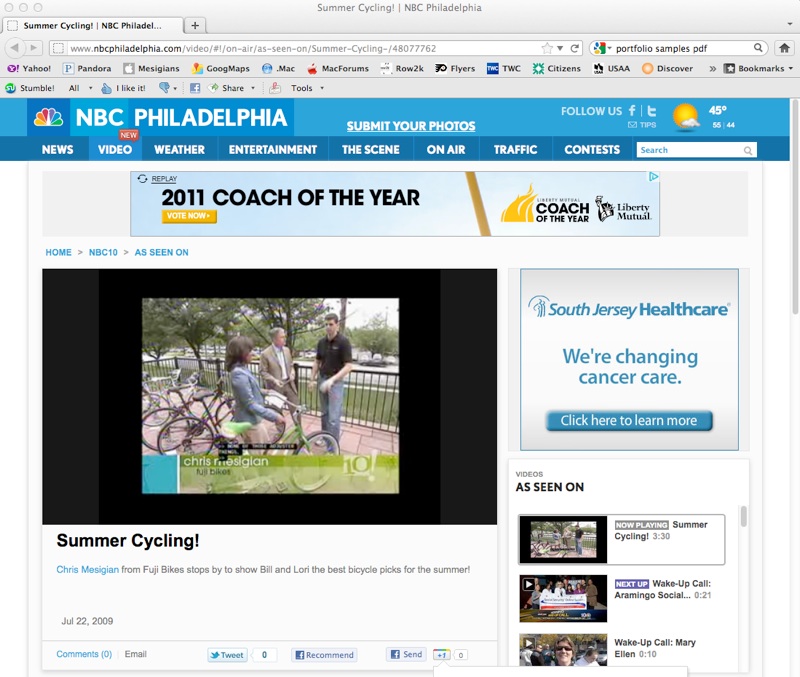Viewport: 800px width, 677px height.
Task: Click the weather sun-and-cloud icon
Action: [x=686, y=117]
